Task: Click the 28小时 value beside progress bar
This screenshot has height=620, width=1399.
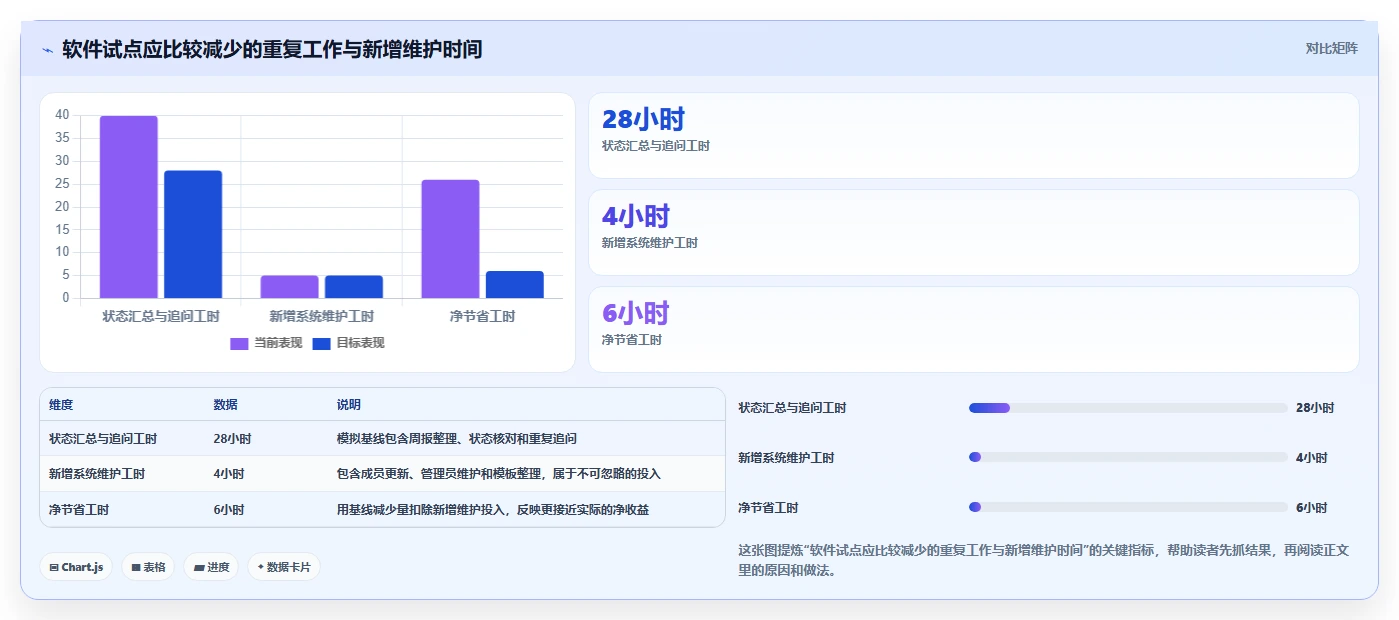Action: click(1315, 408)
